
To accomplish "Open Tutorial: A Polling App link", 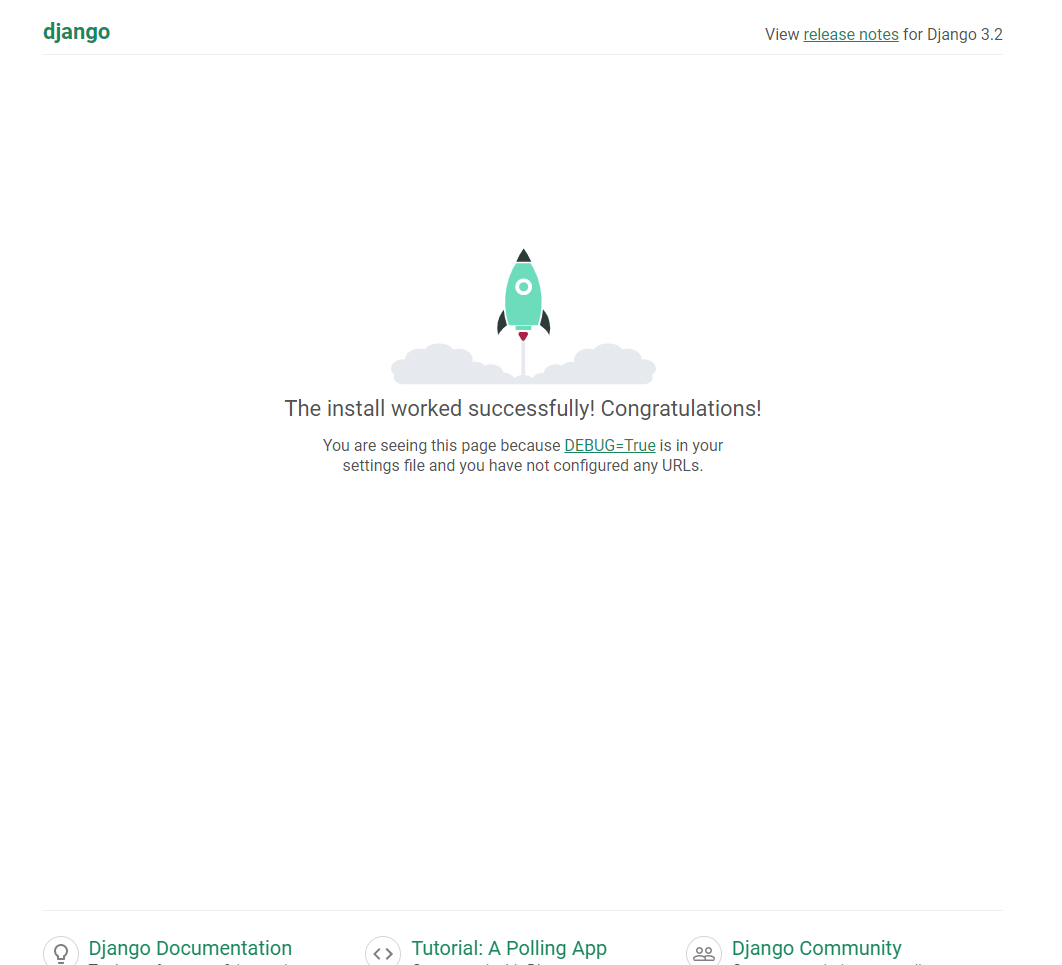I will (x=509, y=948).
